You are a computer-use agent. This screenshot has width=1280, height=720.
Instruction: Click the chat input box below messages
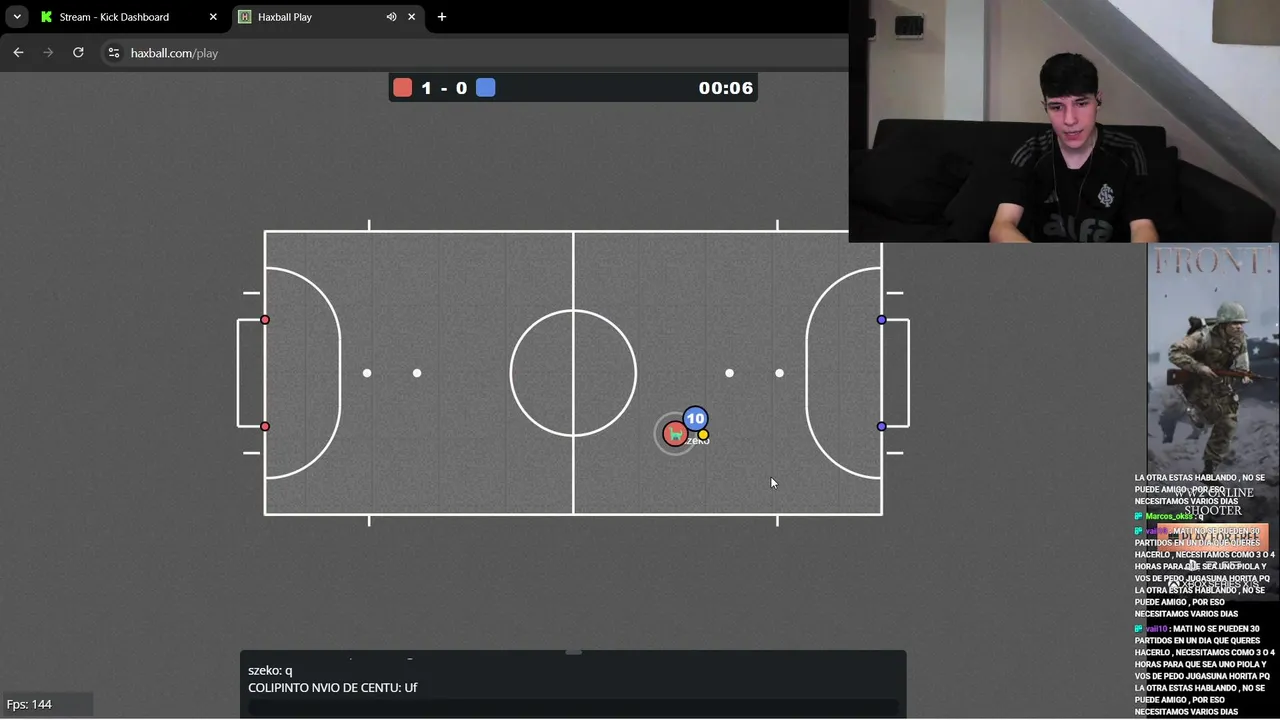[573, 708]
